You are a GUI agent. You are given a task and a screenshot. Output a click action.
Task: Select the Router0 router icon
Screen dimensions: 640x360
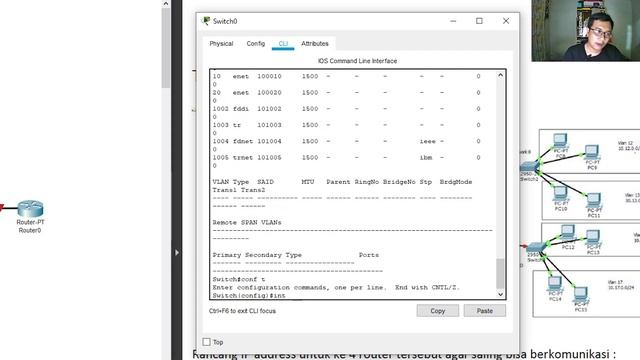(x=30, y=209)
